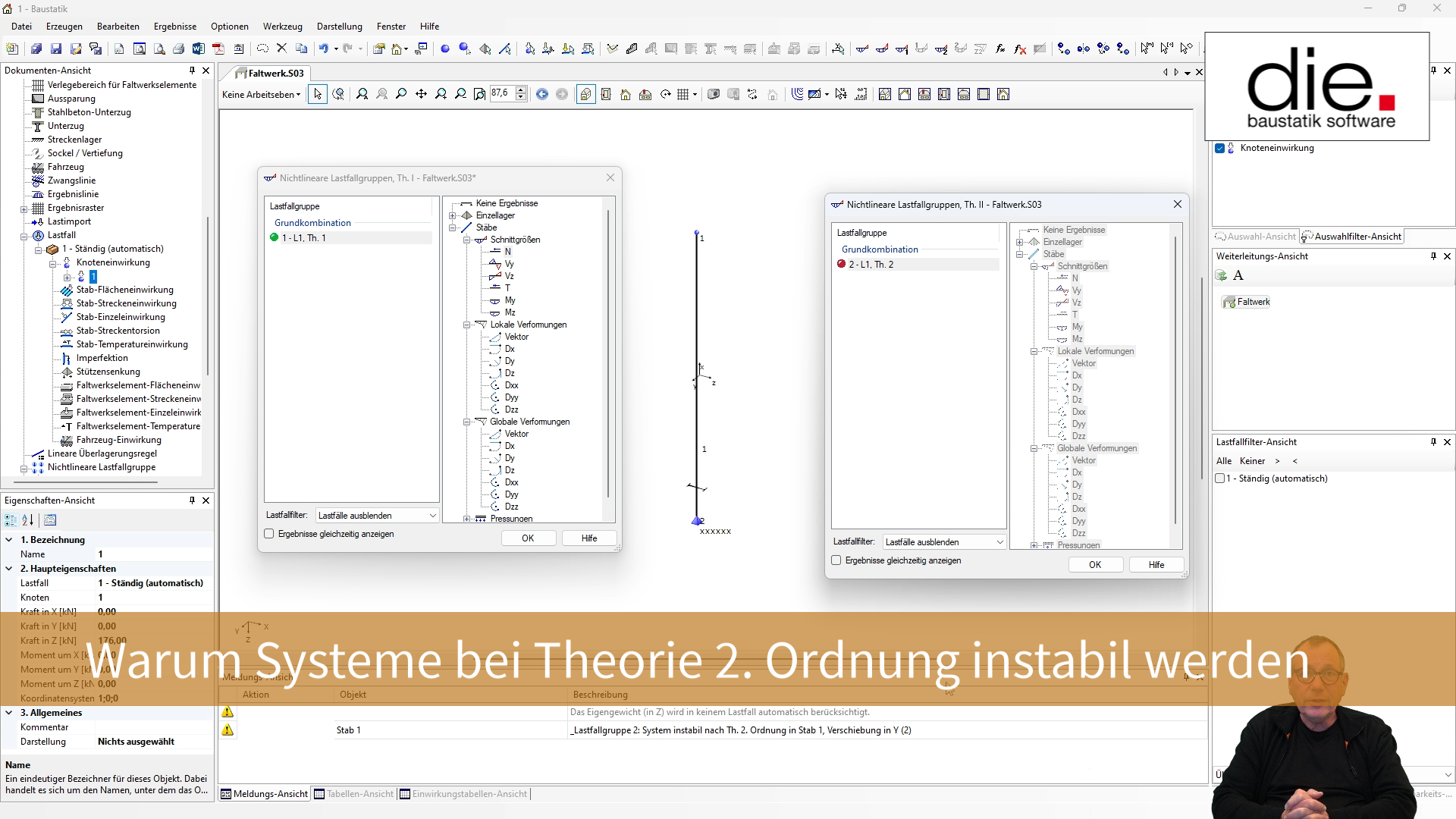This screenshot has width=1456, height=819.
Task: Click the fx with red X icon
Action: pyautogui.click(x=1020, y=49)
